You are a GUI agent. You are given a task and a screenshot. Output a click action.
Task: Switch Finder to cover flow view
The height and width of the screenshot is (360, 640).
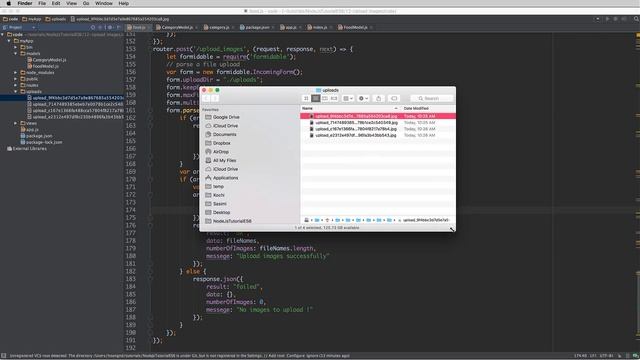click(x=334, y=98)
